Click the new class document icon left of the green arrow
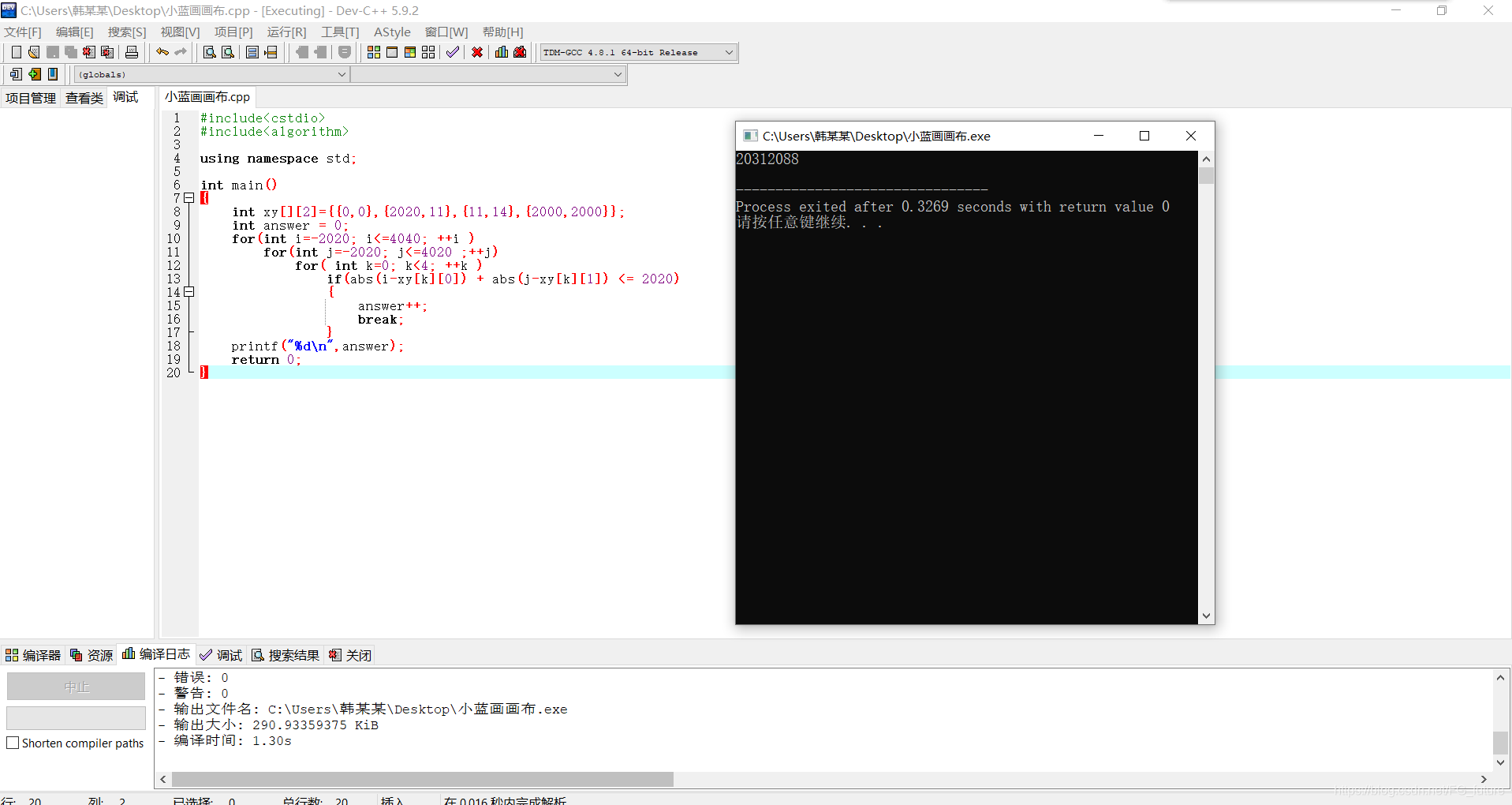The height and width of the screenshot is (805, 1512). tap(16, 74)
